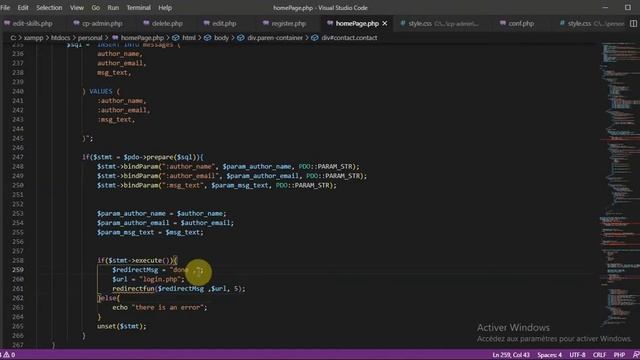Click PHP icon on conf.php tab
This screenshot has height=360, width=640.
click(503, 24)
